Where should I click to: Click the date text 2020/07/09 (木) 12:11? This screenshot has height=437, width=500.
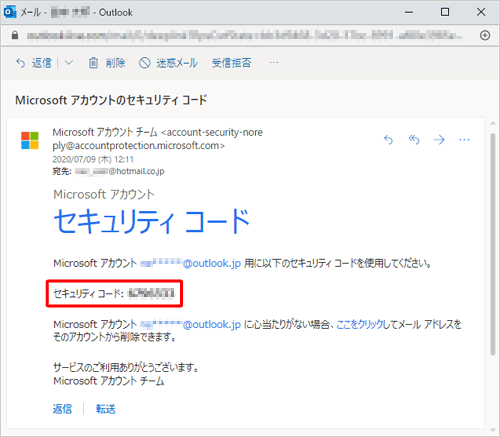tap(93, 159)
